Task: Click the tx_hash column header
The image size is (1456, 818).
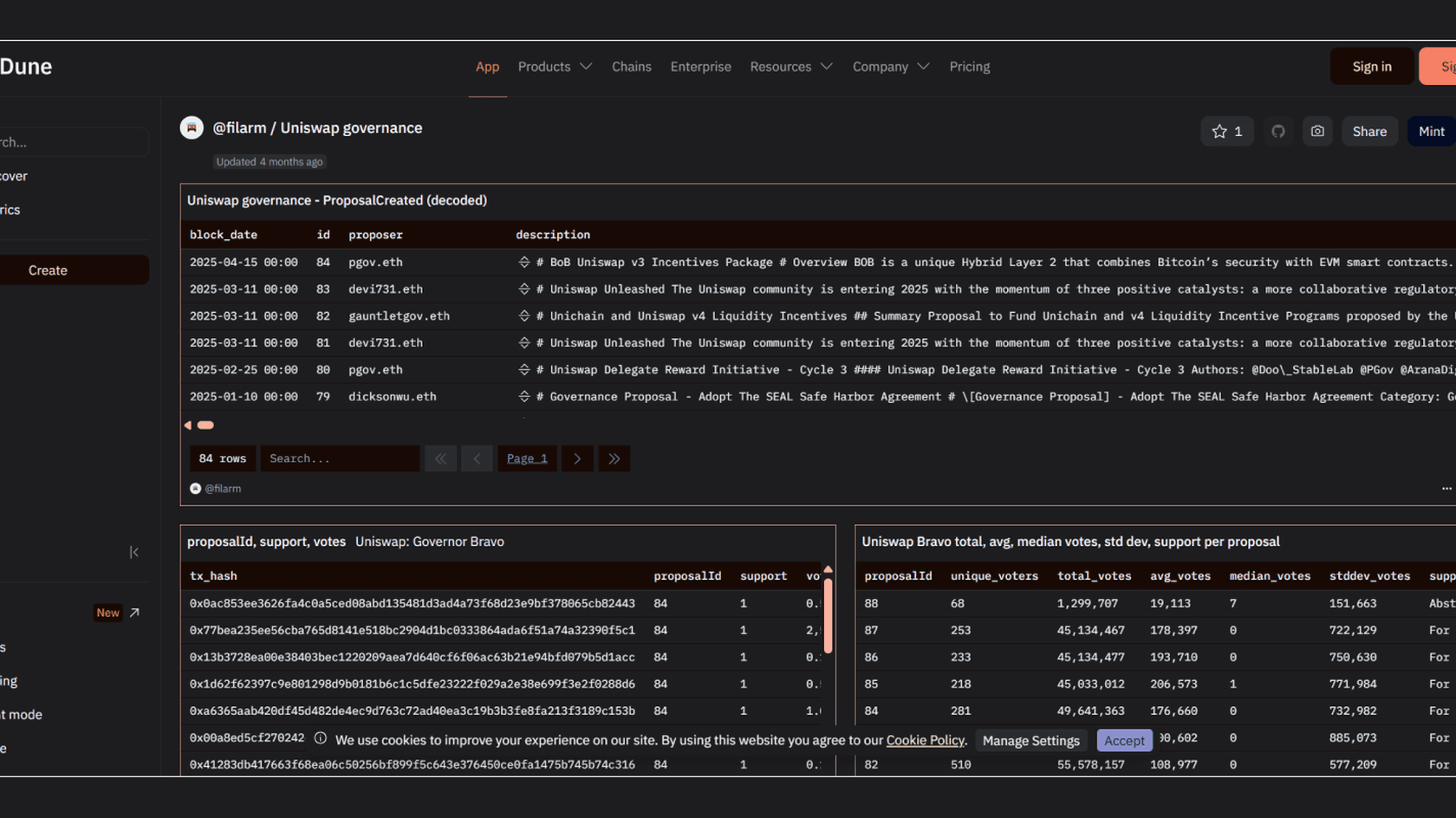Action: pyautogui.click(x=213, y=576)
